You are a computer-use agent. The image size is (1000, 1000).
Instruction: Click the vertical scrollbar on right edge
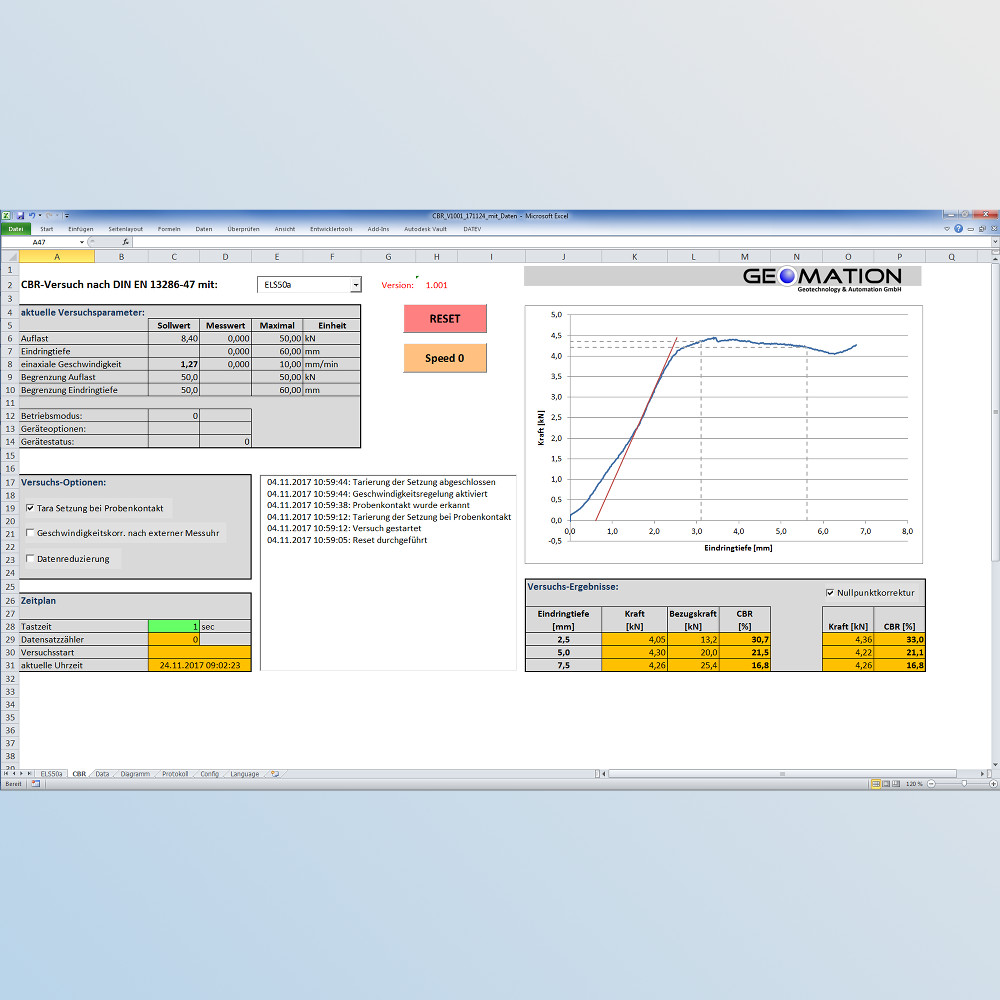tap(995, 411)
